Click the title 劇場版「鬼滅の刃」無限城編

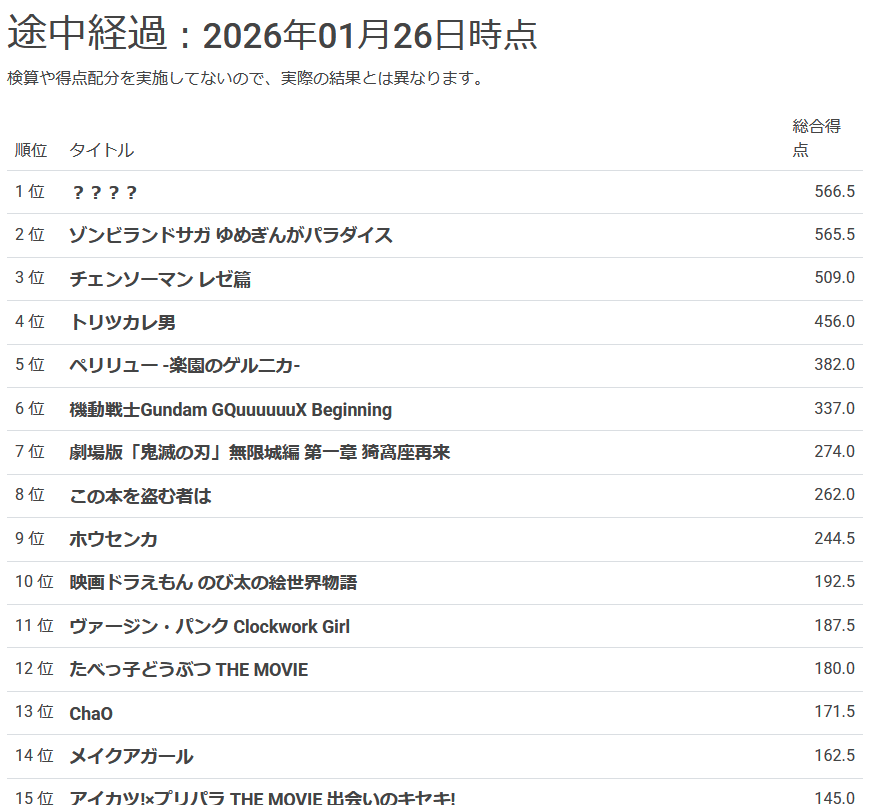(x=259, y=452)
